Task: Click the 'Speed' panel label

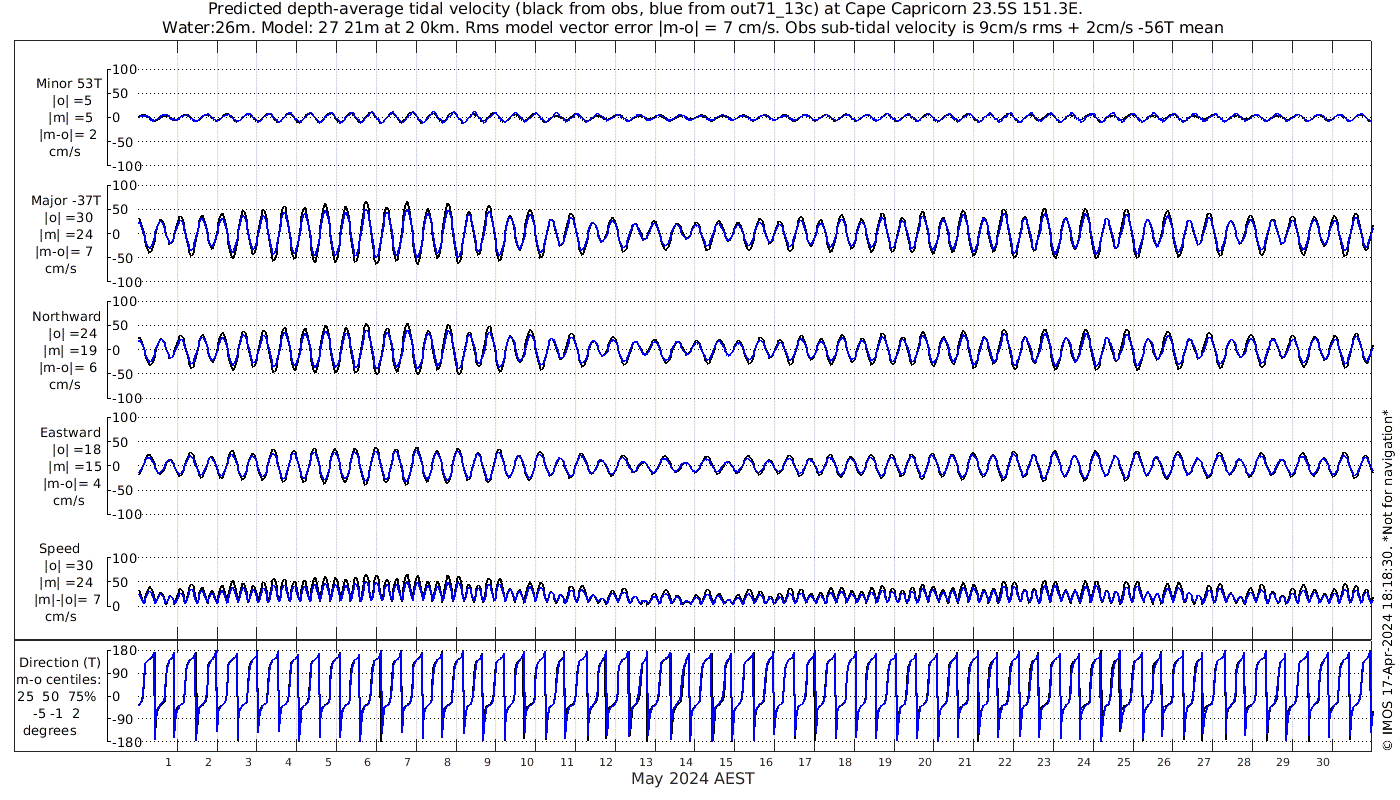Action: point(60,549)
